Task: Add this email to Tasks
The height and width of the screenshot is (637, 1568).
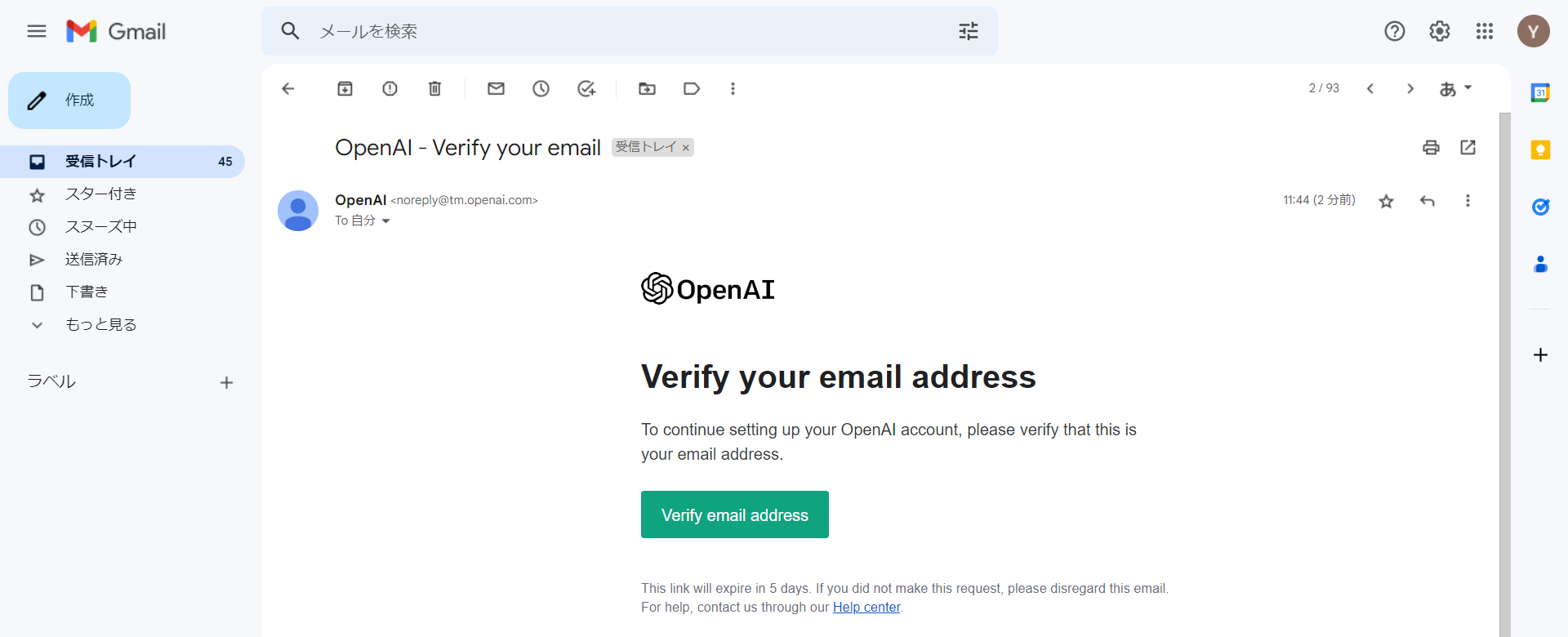Action: 586,89
